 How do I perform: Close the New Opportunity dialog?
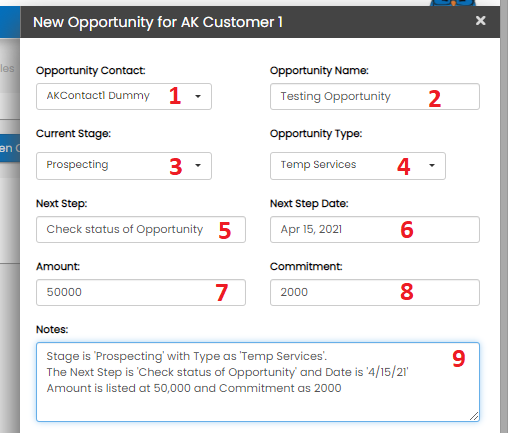pyautogui.click(x=480, y=21)
